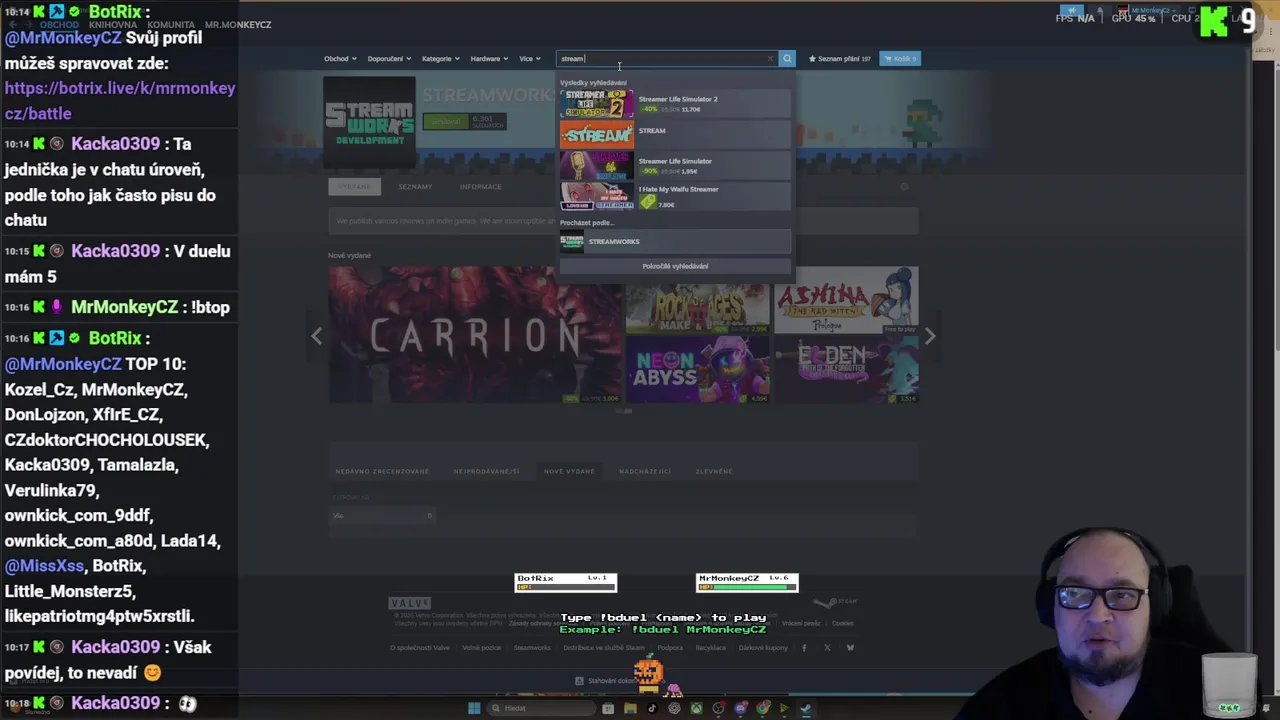1280x720 pixels.
Task: Open the X (Twitter) footer icon
Action: tap(827, 648)
